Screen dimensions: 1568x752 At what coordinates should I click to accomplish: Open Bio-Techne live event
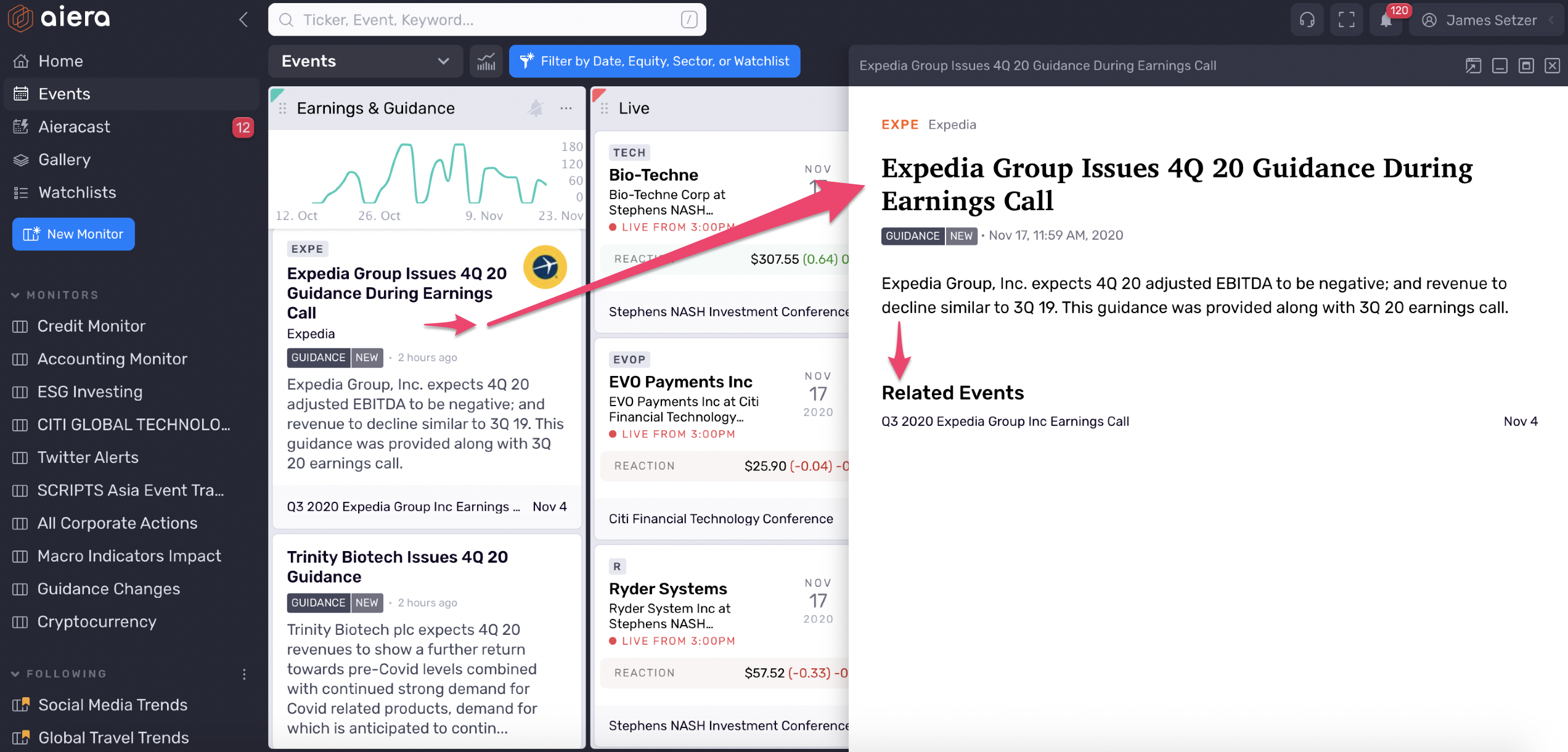pos(654,175)
